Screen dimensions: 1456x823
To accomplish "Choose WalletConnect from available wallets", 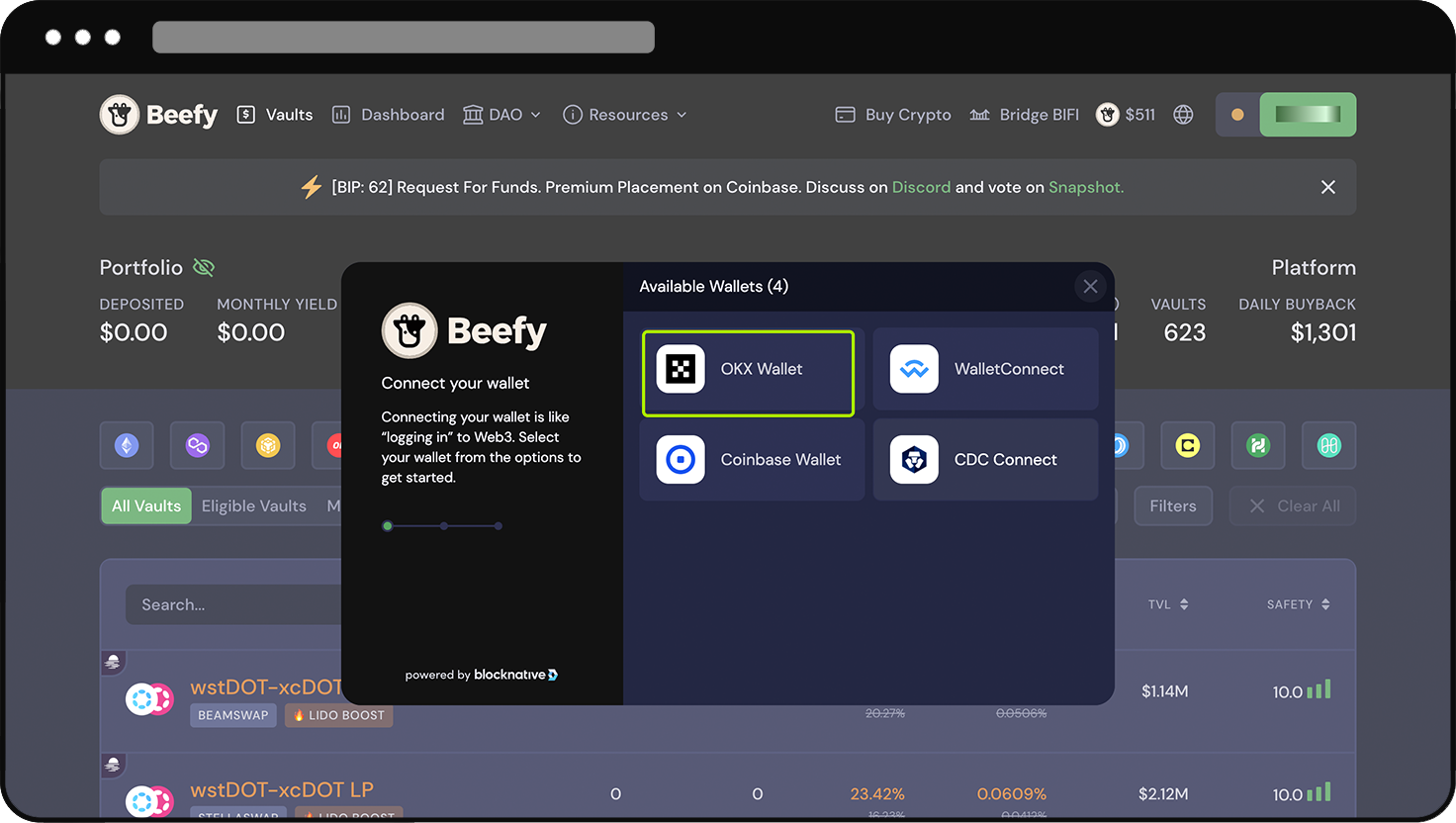I will pyautogui.click(x=985, y=369).
